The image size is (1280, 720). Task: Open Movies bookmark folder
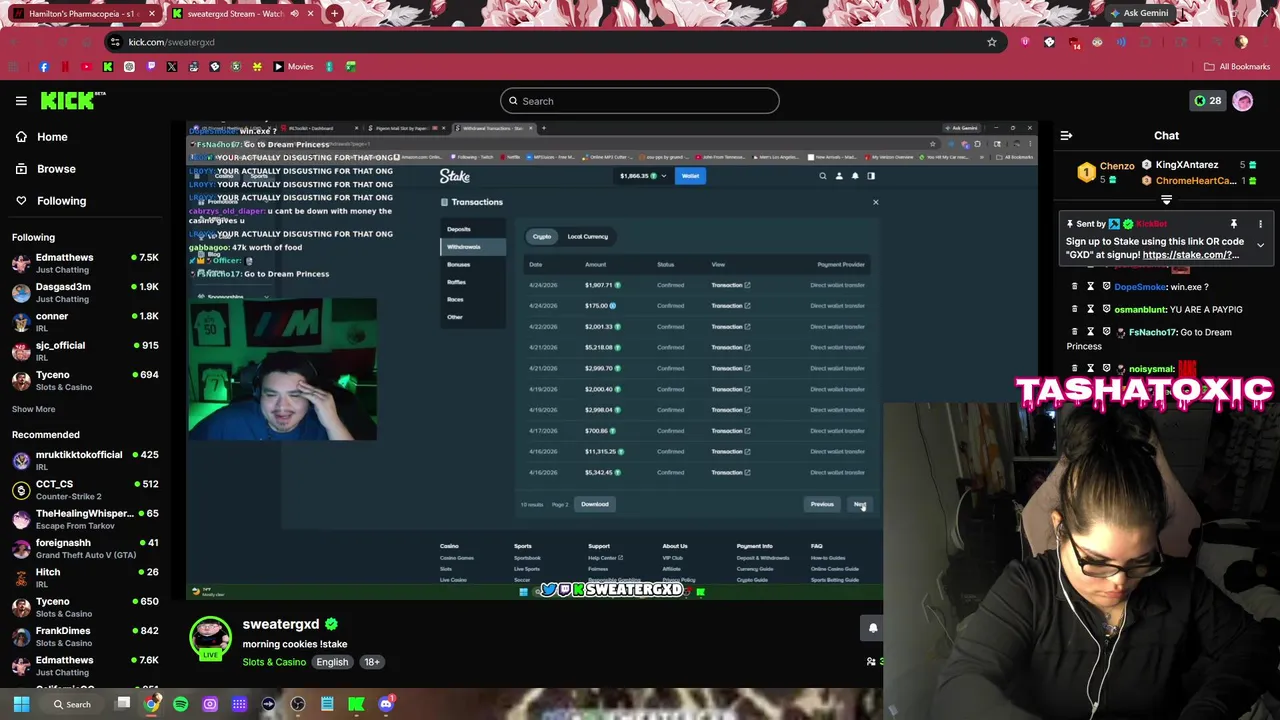point(294,67)
